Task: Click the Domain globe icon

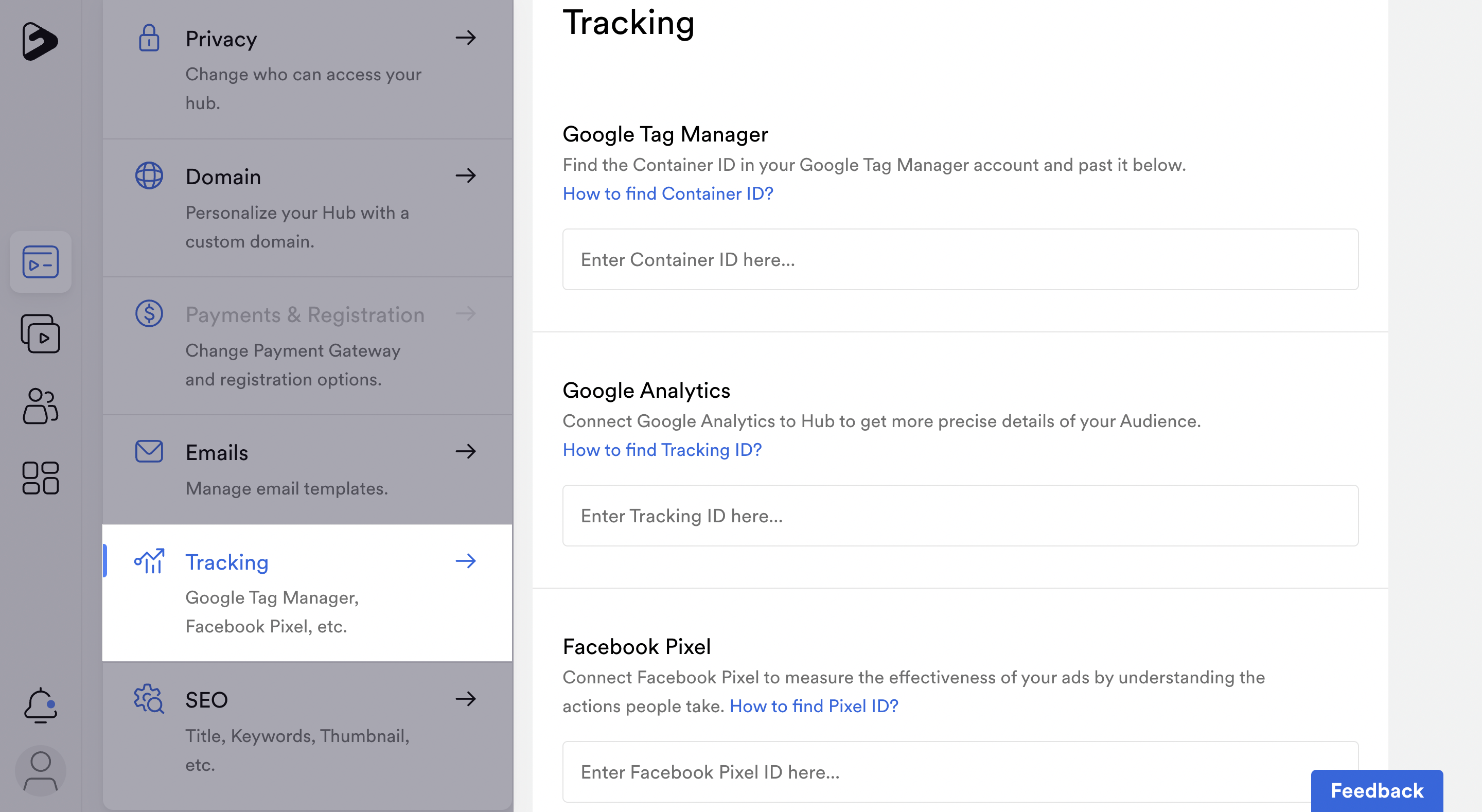Action: [149, 175]
